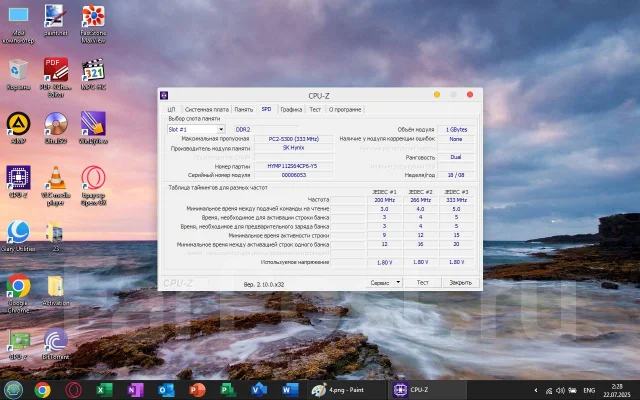The width and height of the screenshot is (640, 400).
Task: Select the SPD tab
Action: coord(266,109)
